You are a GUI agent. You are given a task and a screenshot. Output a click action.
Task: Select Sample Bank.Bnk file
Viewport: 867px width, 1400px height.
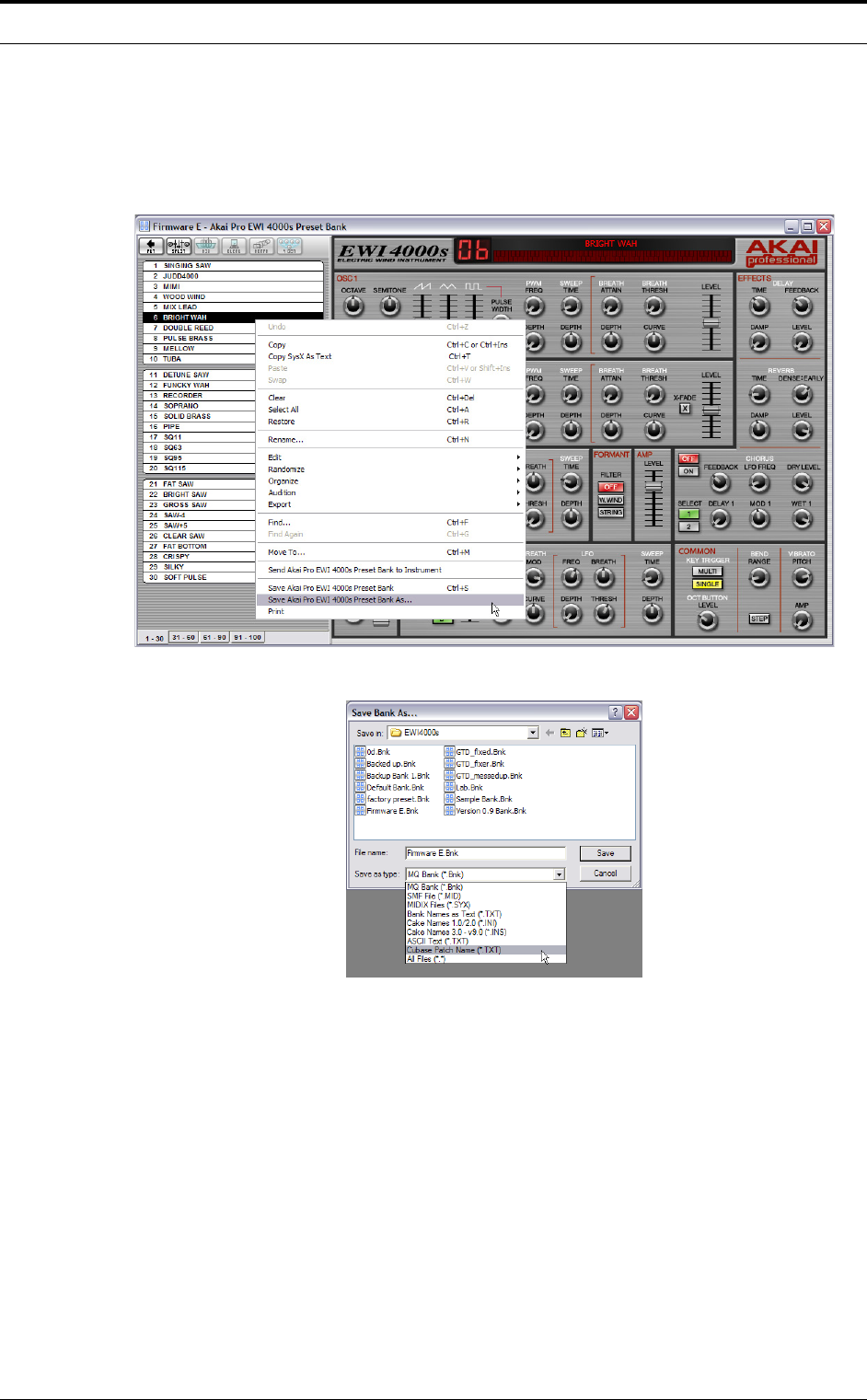tap(480, 800)
